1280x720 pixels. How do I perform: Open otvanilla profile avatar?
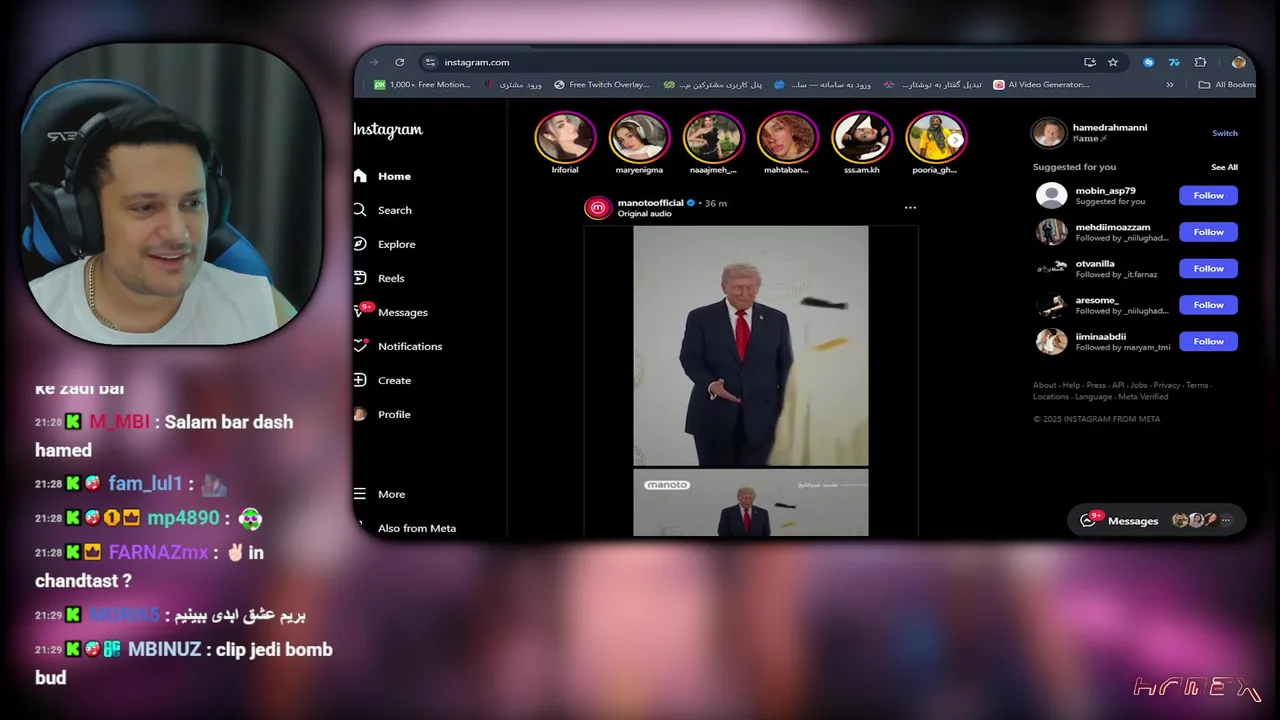[1051, 268]
